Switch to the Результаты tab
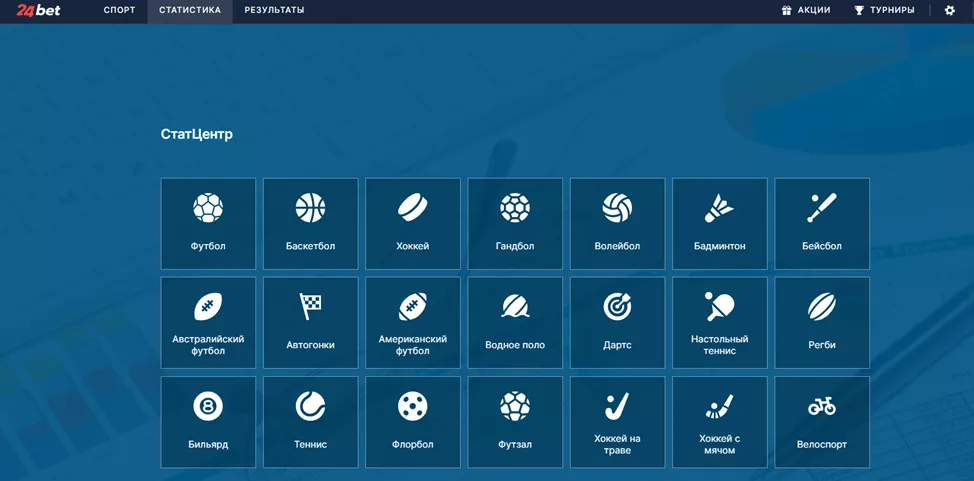 (274, 11)
